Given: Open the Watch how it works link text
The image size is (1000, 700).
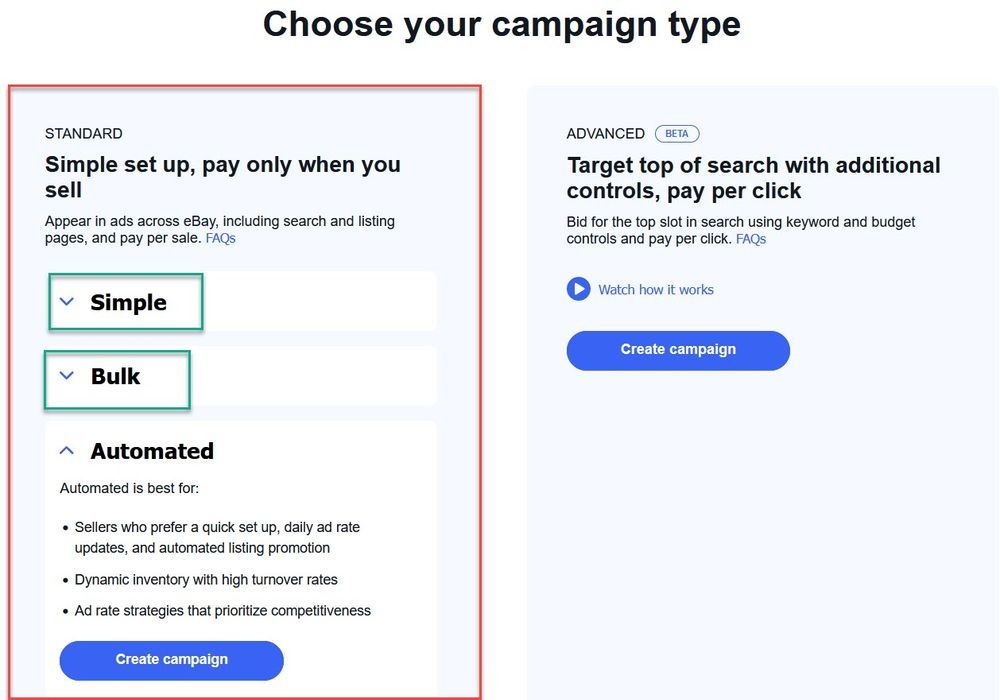Looking at the screenshot, I should pyautogui.click(x=656, y=290).
